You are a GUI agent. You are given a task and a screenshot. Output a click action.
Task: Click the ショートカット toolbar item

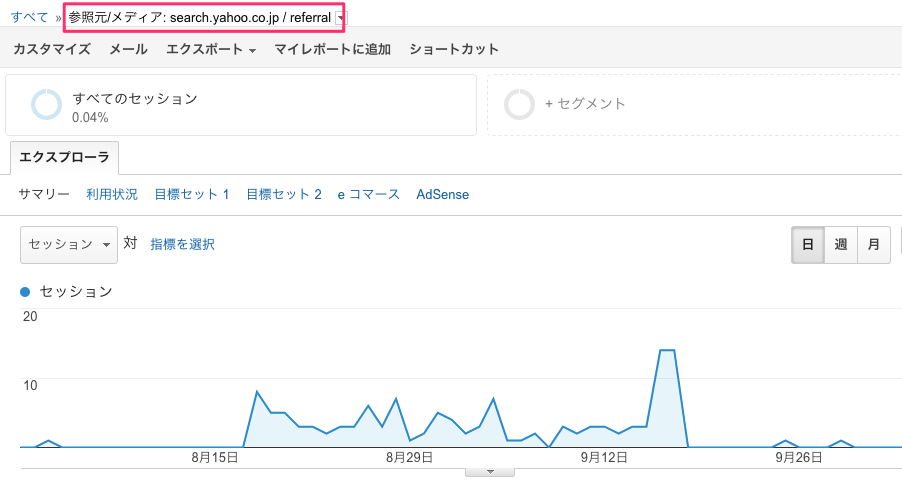[x=454, y=49]
